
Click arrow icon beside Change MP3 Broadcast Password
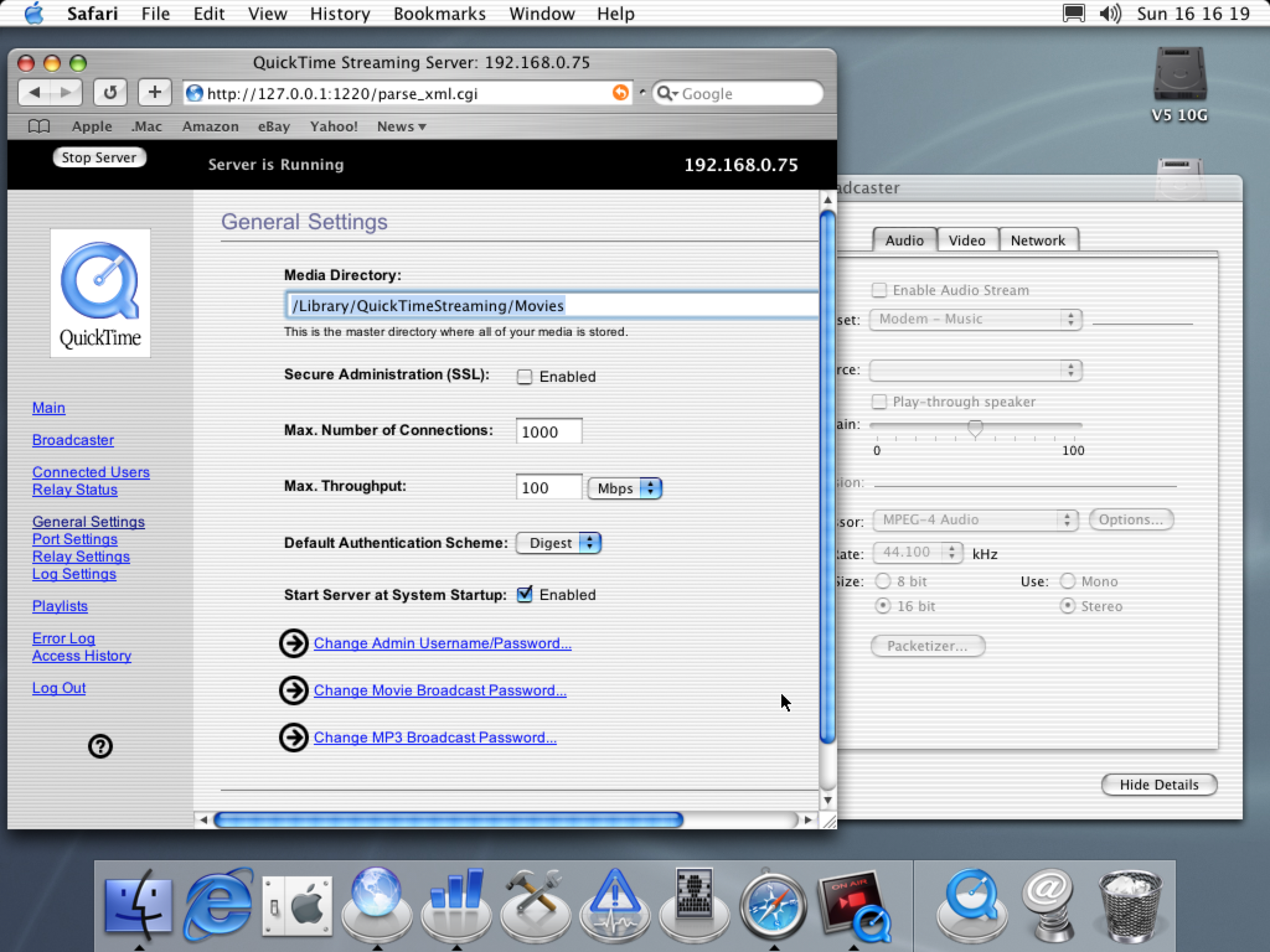(x=293, y=738)
